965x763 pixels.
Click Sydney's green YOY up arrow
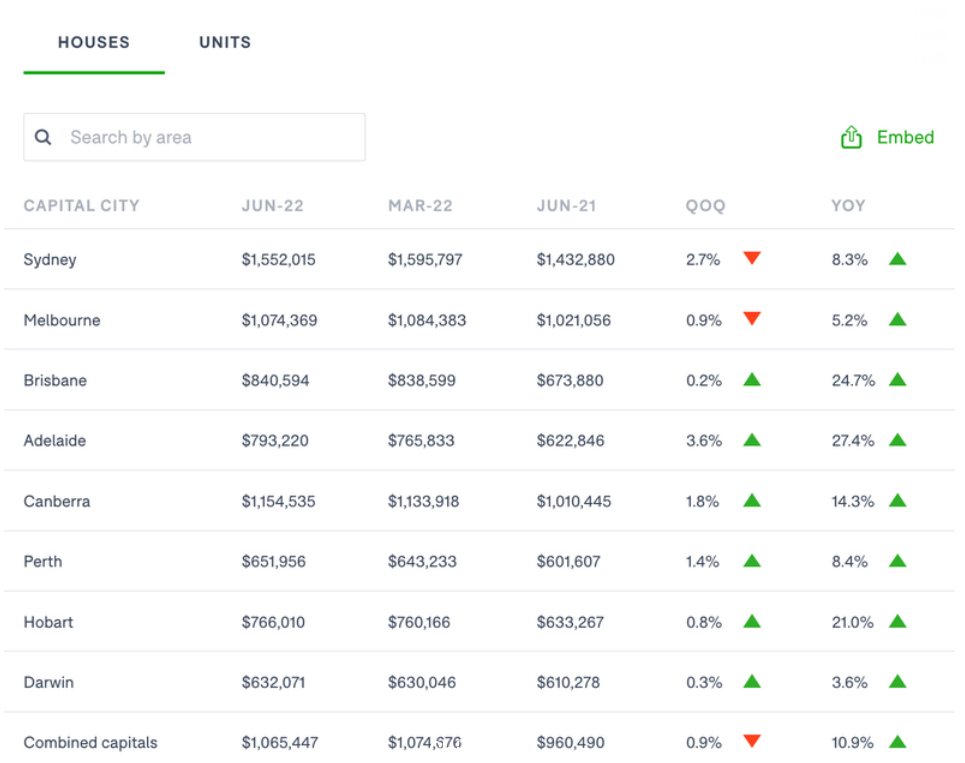[898, 258]
